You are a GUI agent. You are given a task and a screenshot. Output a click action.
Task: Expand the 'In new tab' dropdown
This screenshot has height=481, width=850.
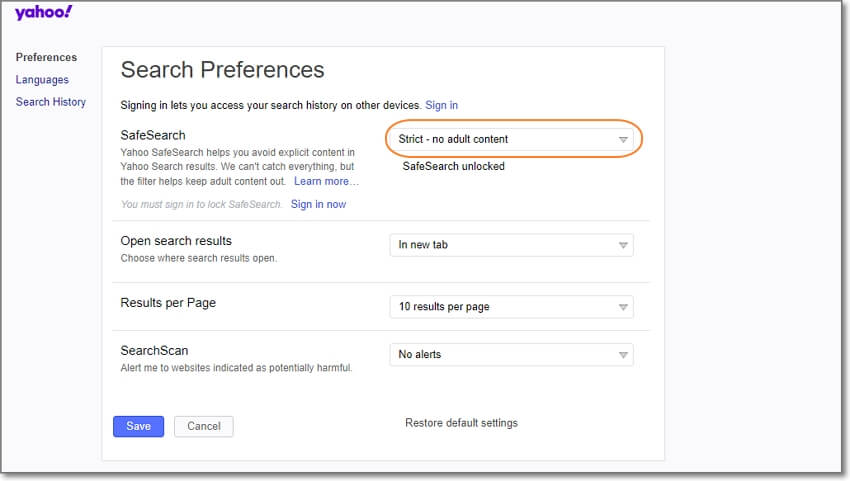point(500,245)
